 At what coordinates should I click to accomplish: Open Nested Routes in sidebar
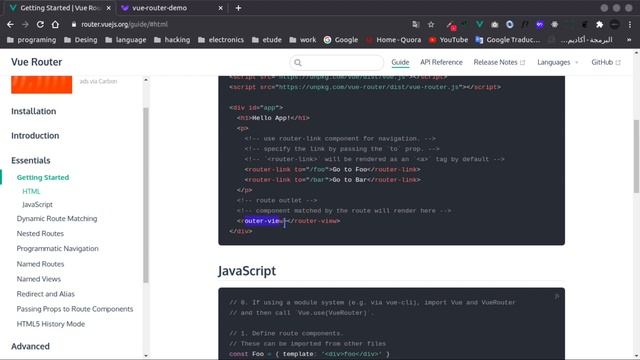(x=40, y=234)
